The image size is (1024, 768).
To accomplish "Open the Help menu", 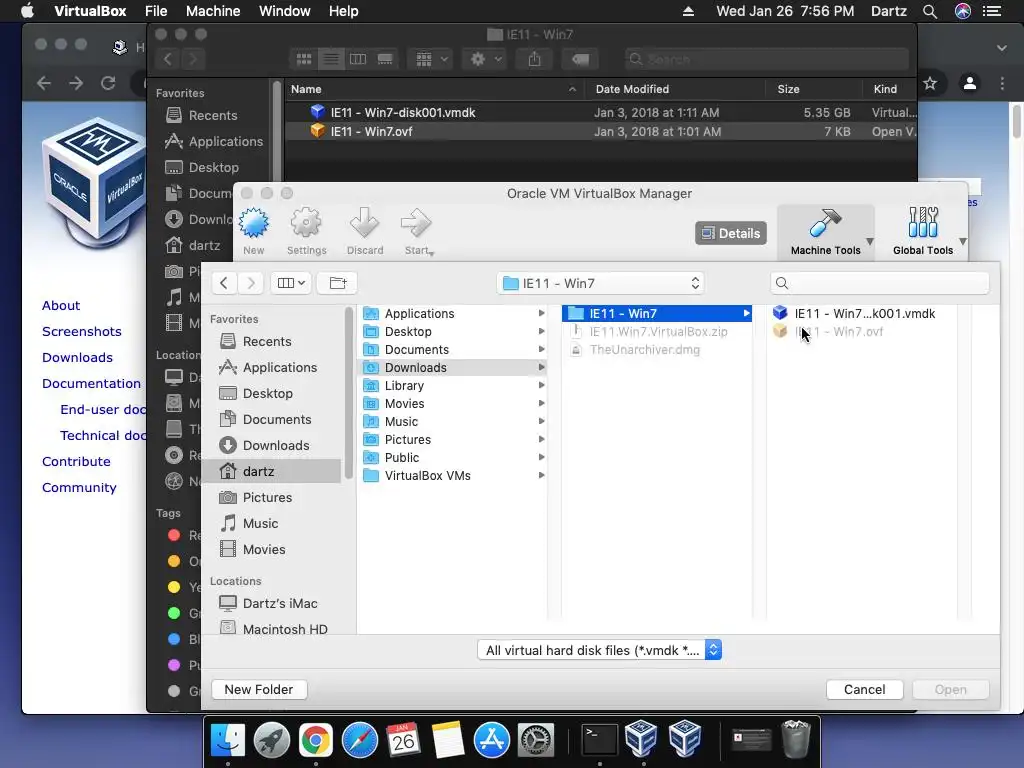I will pos(344,11).
